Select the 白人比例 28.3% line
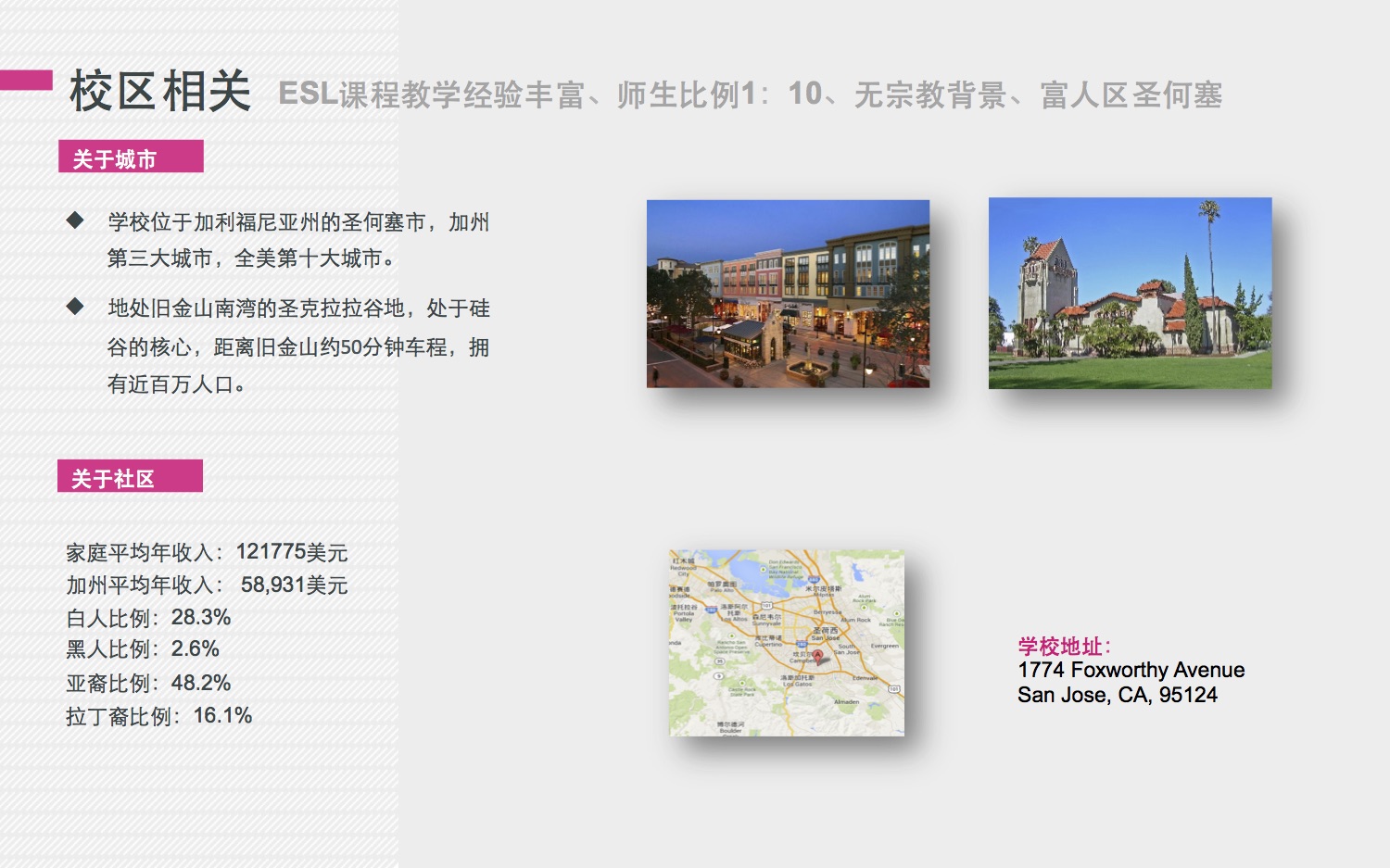The image size is (1390, 868). pos(148,618)
